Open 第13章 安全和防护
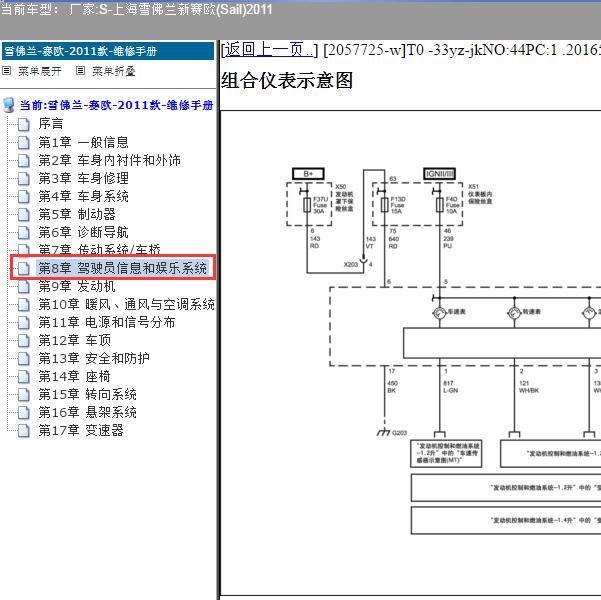601x600 pixels. tap(94, 358)
